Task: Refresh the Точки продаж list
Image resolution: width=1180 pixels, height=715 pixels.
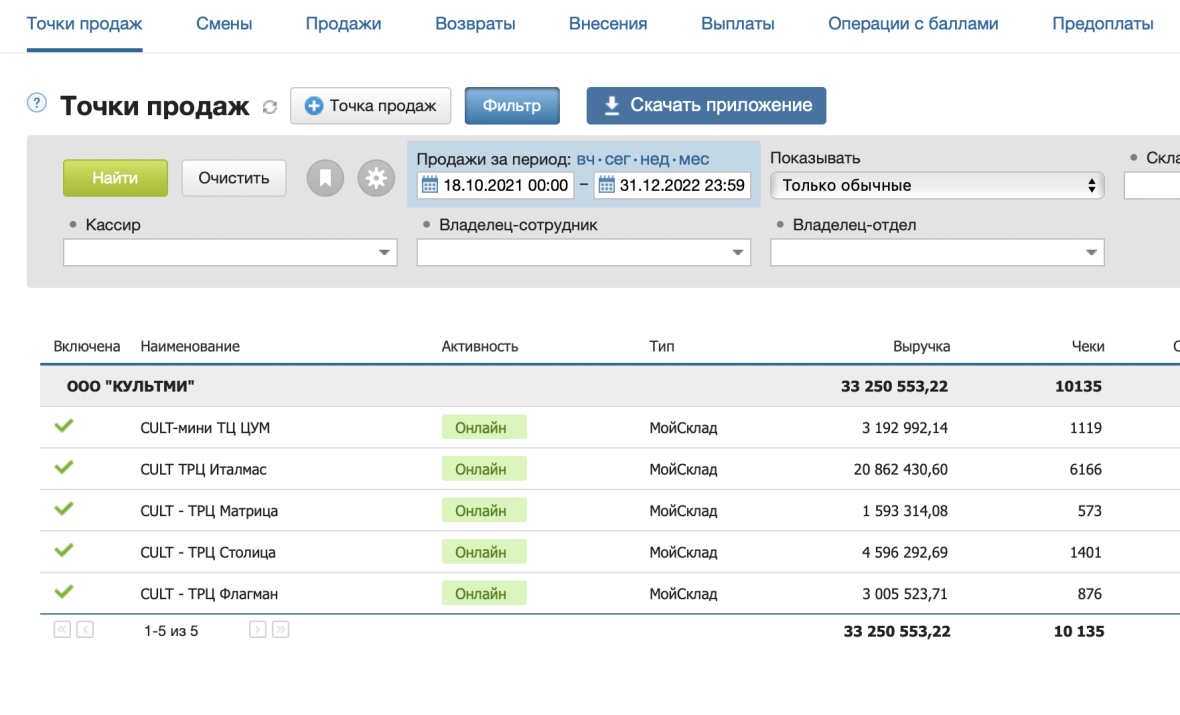Action: [x=269, y=108]
